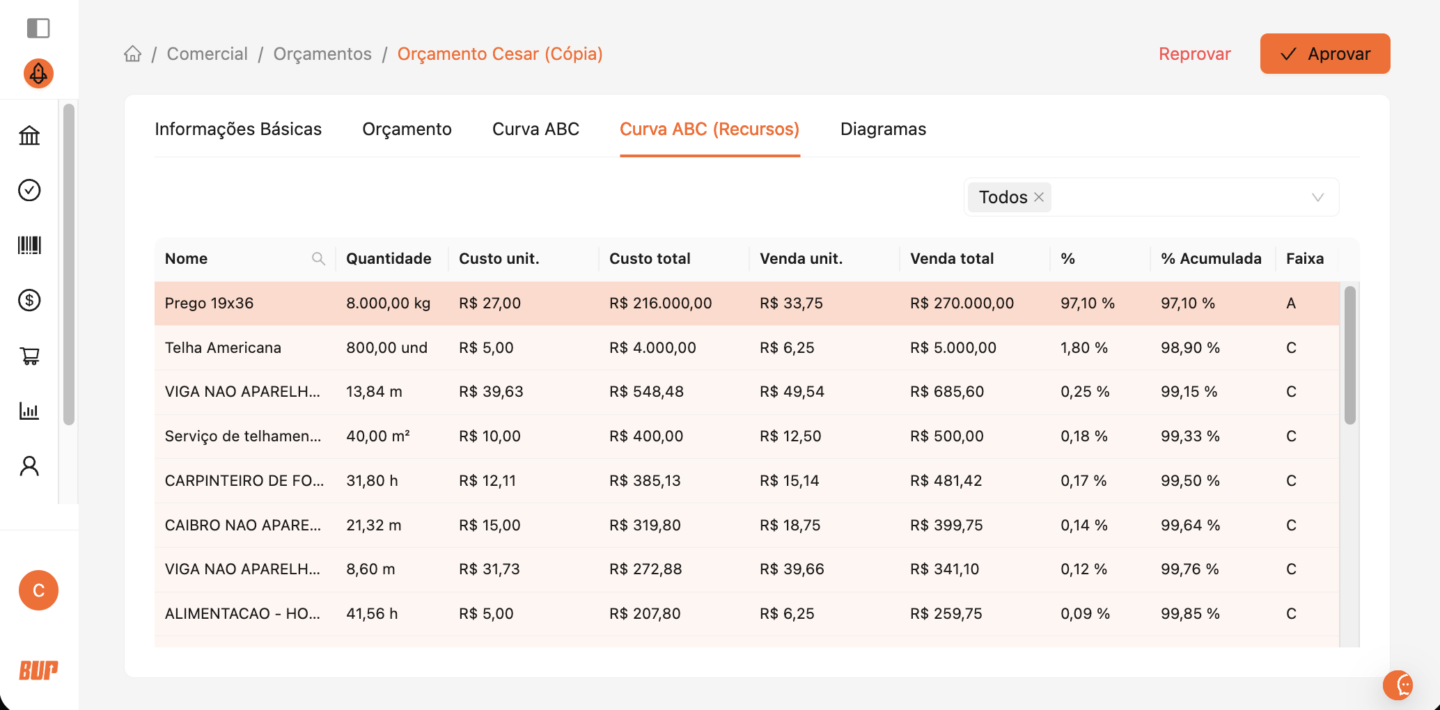Click the BUP logo
The height and width of the screenshot is (710, 1440).
click(x=38, y=670)
